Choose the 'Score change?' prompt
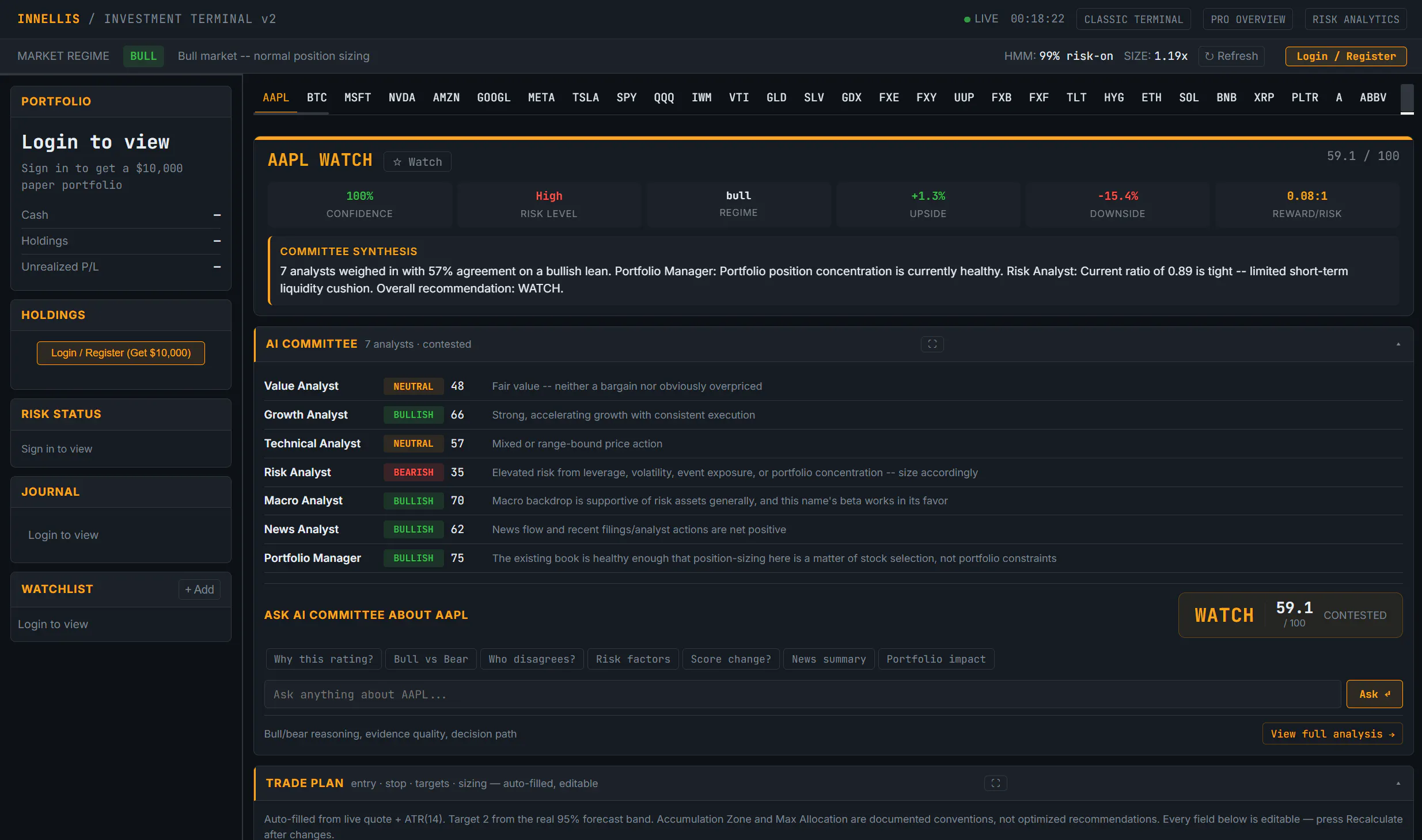Image resolution: width=1422 pixels, height=840 pixels. (731, 659)
